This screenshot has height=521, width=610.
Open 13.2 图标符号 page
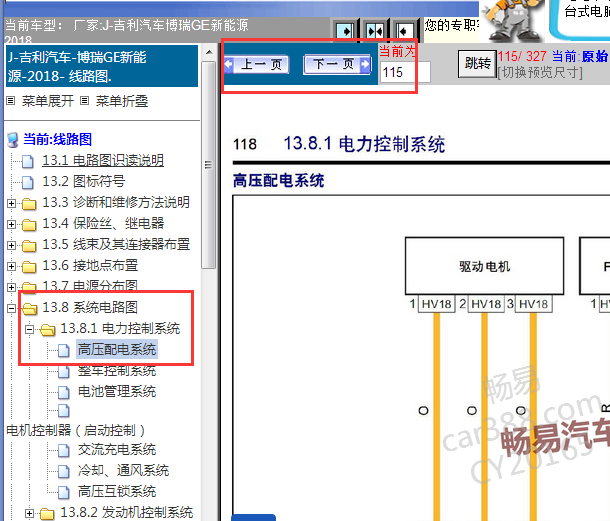point(83,181)
